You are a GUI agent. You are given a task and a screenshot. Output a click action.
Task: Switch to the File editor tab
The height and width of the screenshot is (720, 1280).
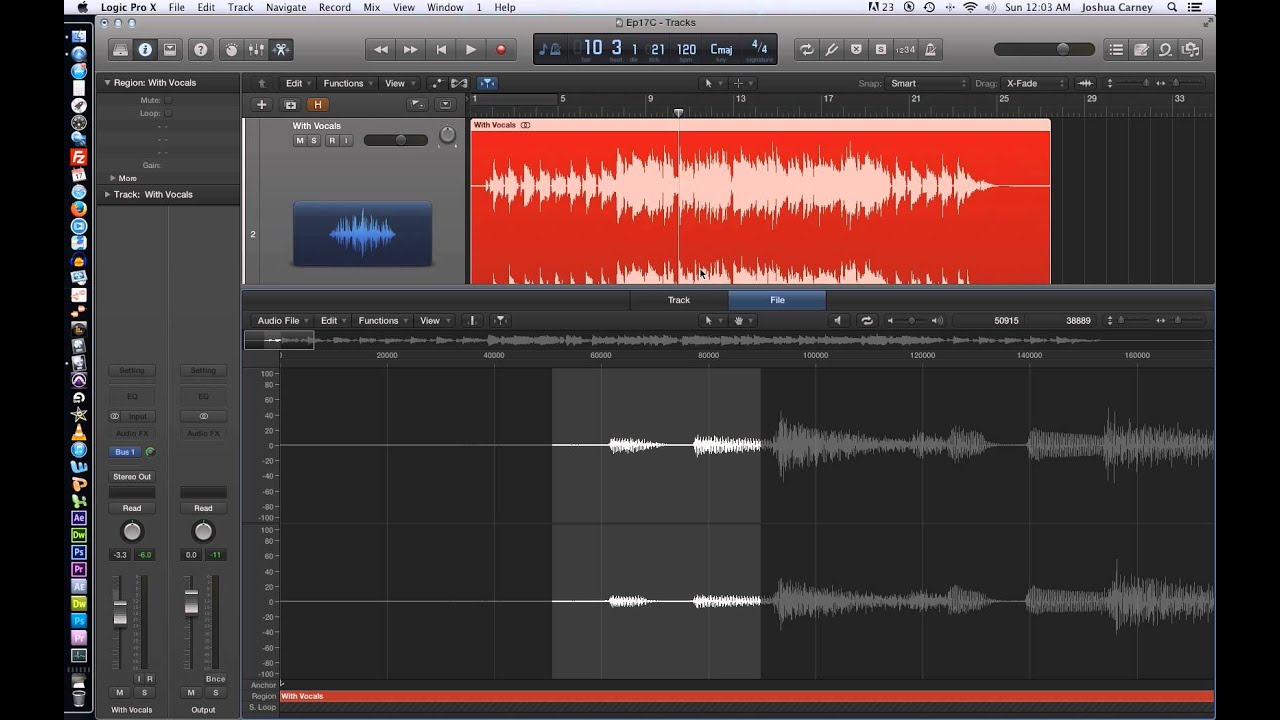[x=777, y=300]
